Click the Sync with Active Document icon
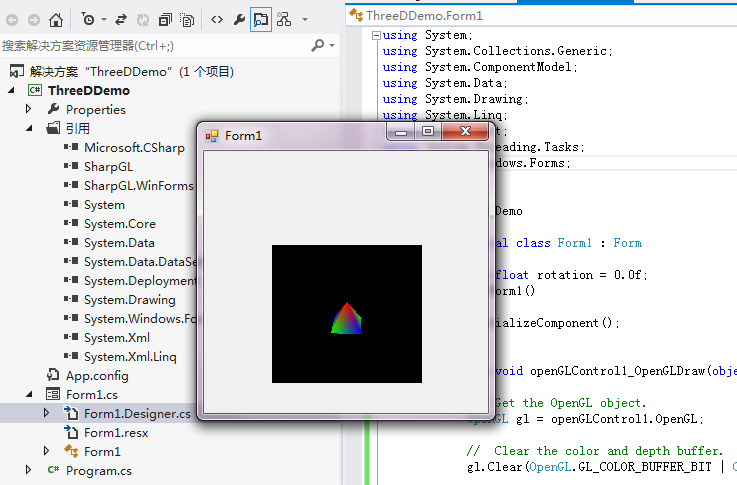 tap(121, 20)
